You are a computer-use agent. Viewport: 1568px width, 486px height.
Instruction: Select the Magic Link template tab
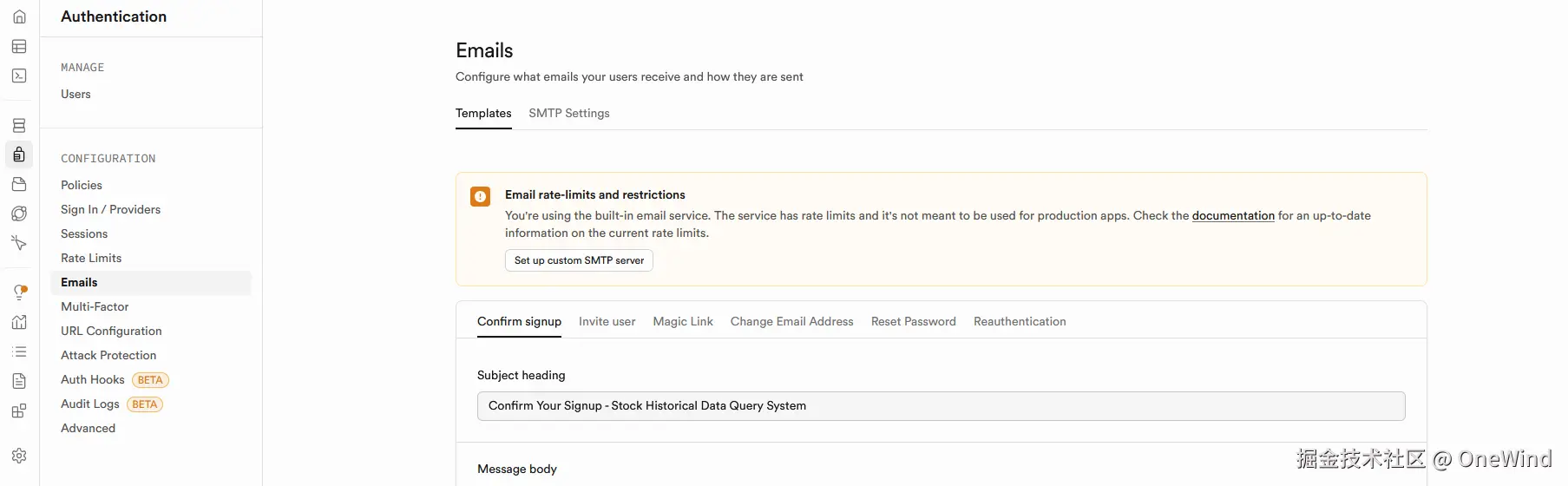682,321
